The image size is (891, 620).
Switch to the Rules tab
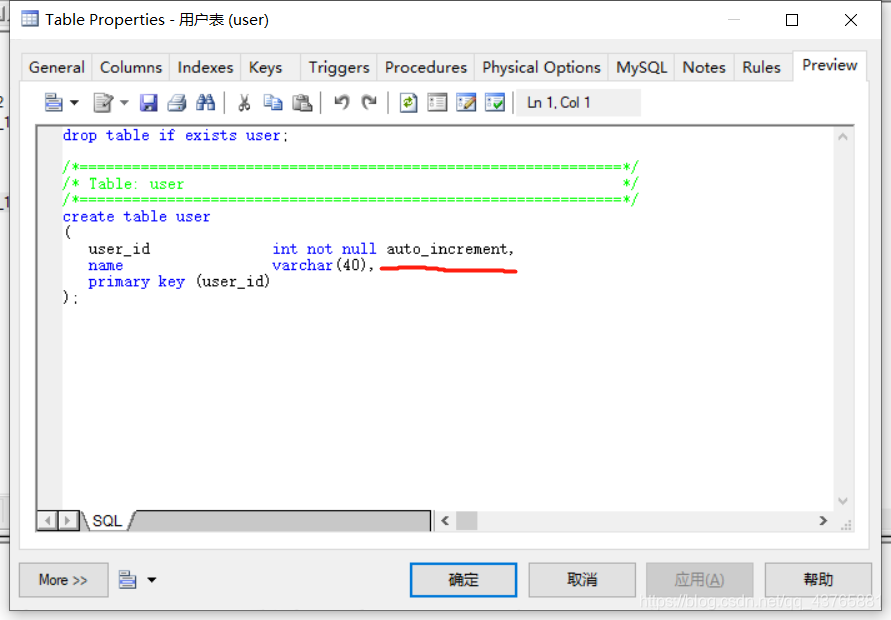click(x=761, y=68)
